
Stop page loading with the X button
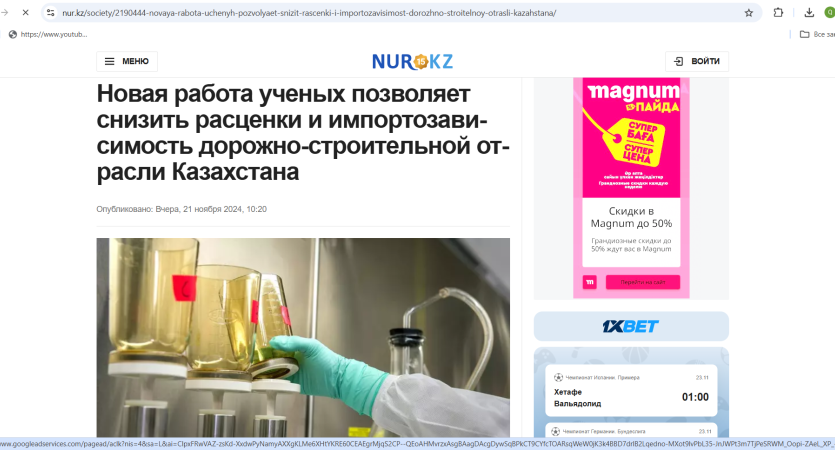point(25,12)
